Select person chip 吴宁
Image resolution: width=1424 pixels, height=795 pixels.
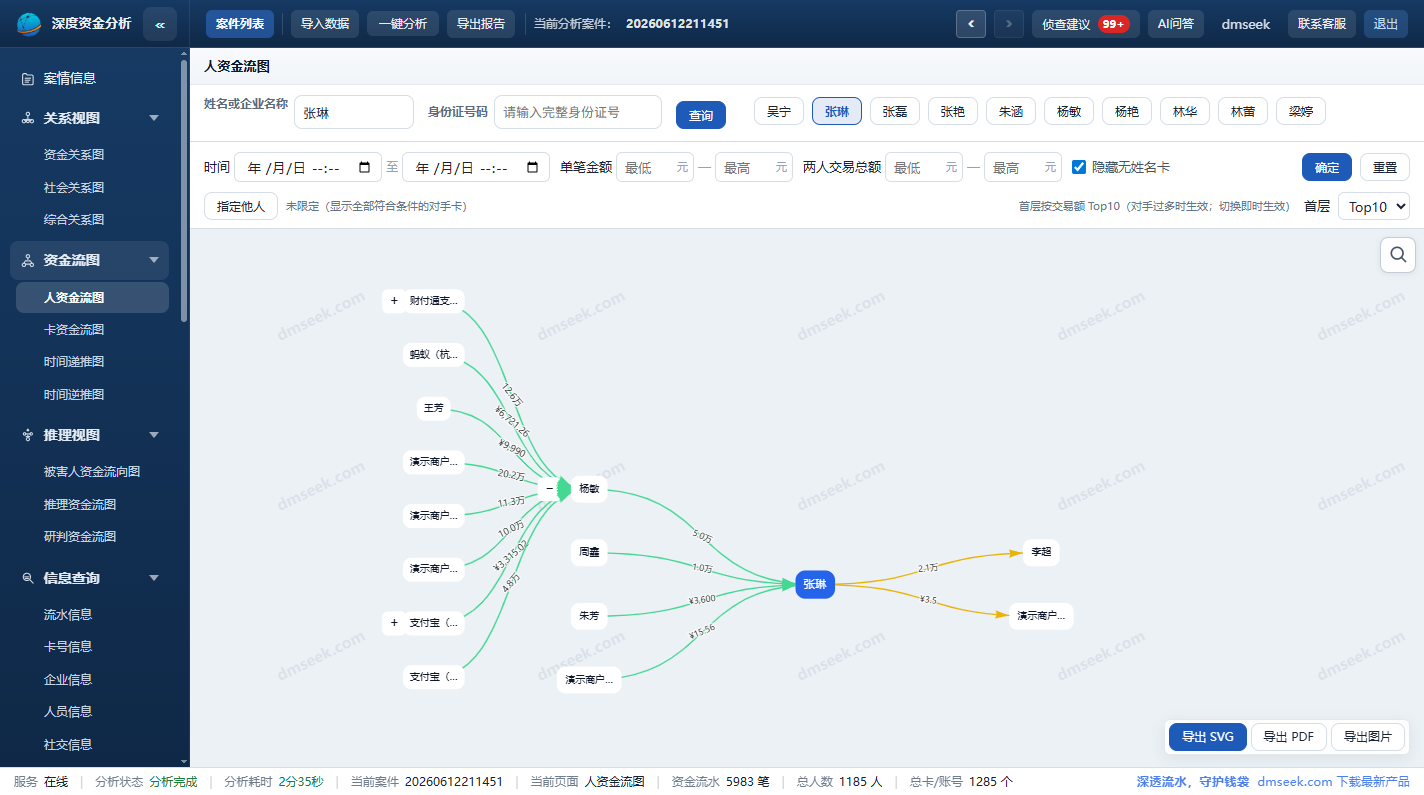point(779,111)
